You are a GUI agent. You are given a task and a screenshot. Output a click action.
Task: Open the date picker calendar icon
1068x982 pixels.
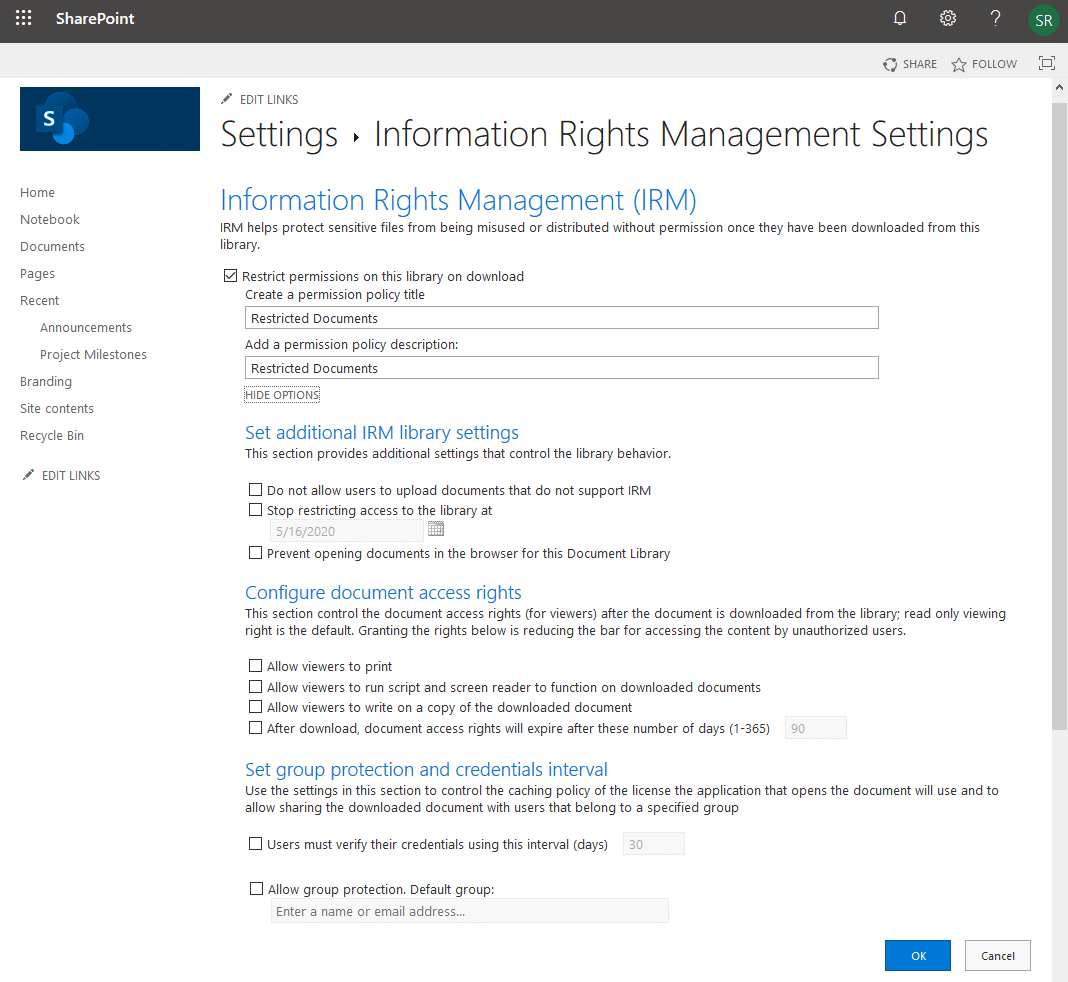435,528
